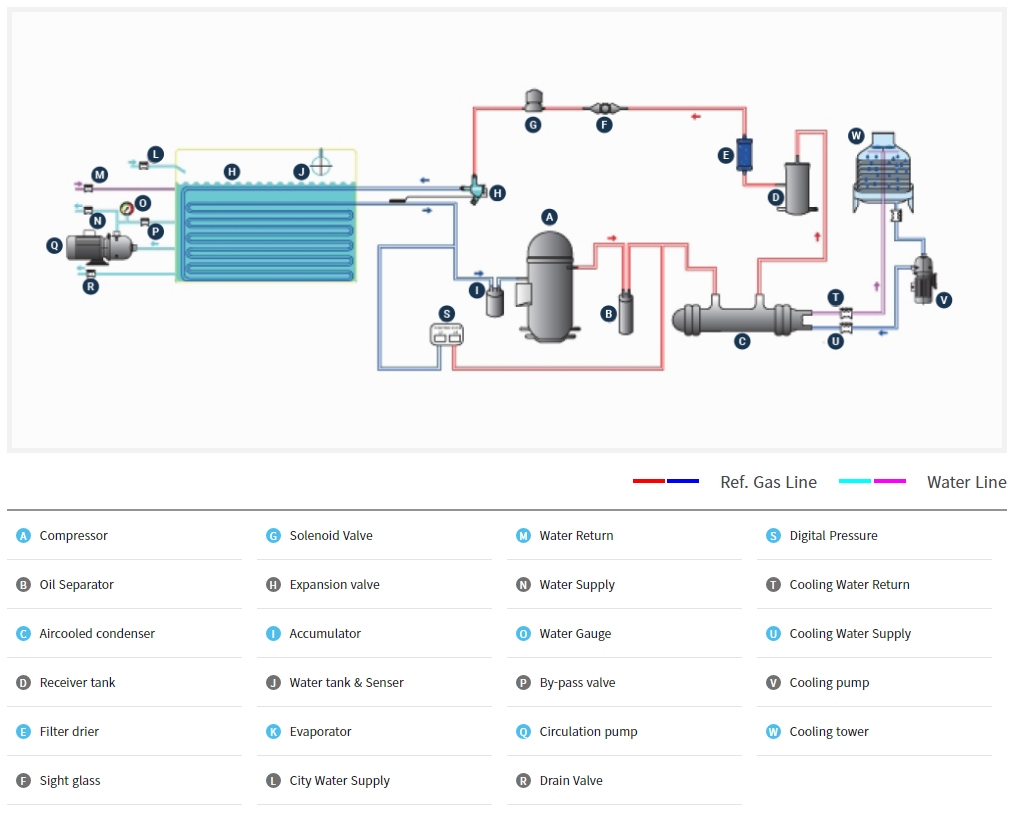Click the Digital Pressure legend entry
Image resolution: width=1015 pixels, height=813 pixels.
tap(833, 536)
